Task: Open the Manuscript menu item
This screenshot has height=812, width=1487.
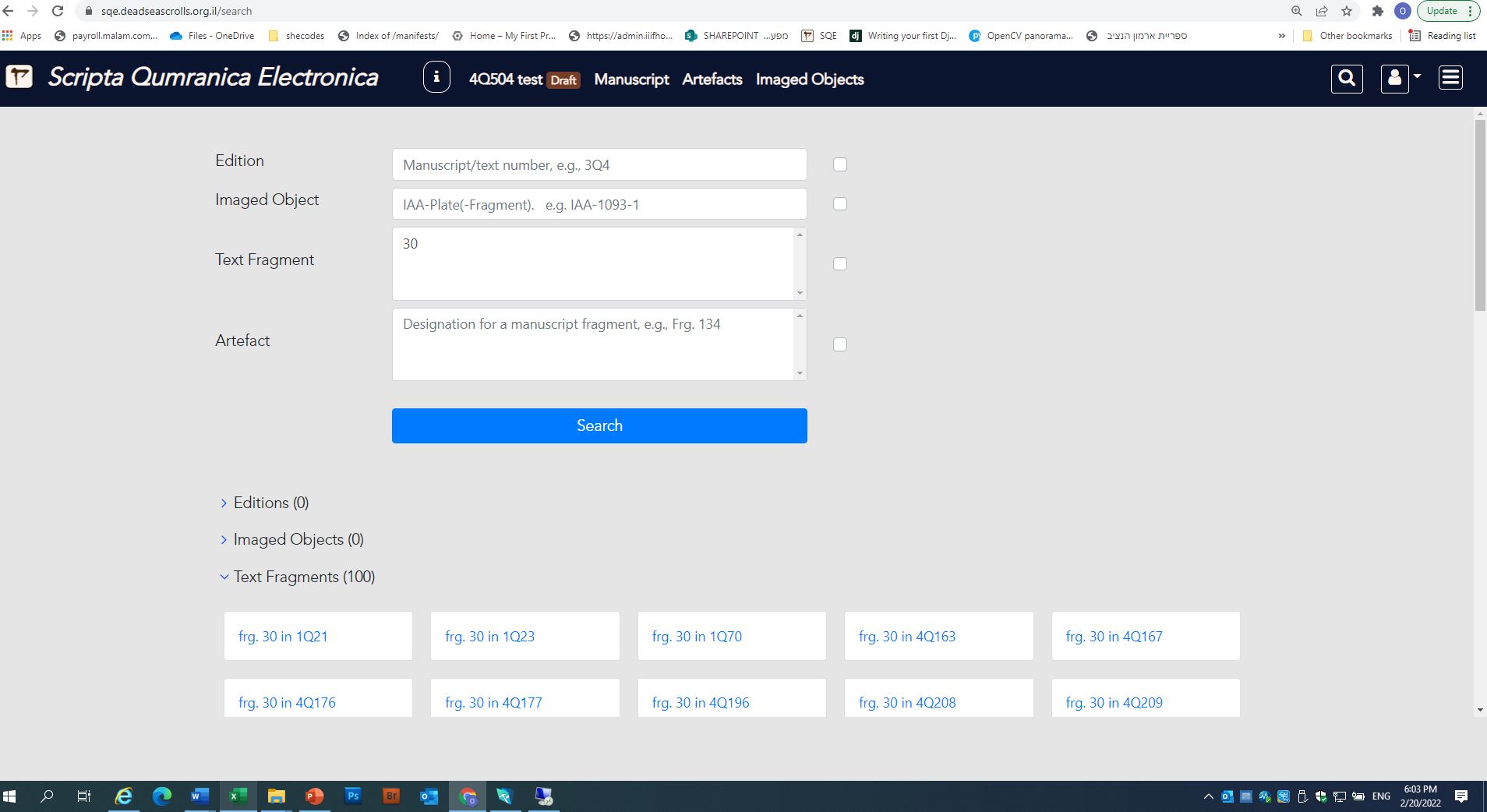Action: click(x=630, y=79)
